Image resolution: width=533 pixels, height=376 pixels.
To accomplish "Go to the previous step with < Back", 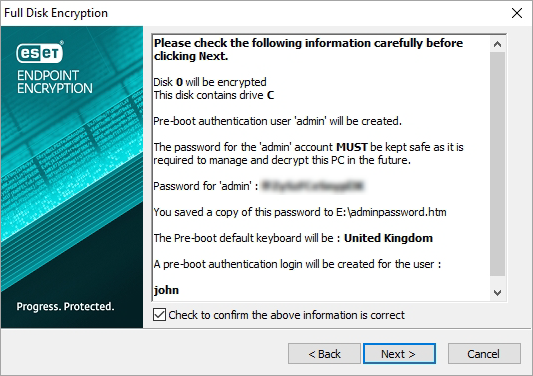I will pos(324,354).
